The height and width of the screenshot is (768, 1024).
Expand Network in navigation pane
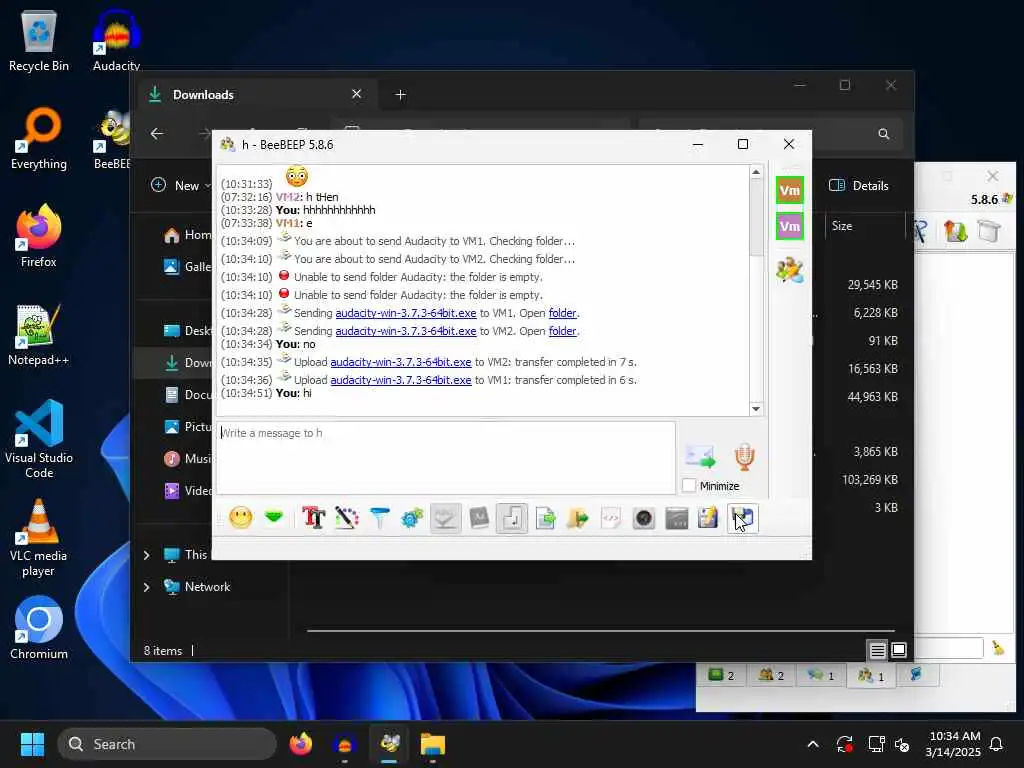point(147,587)
